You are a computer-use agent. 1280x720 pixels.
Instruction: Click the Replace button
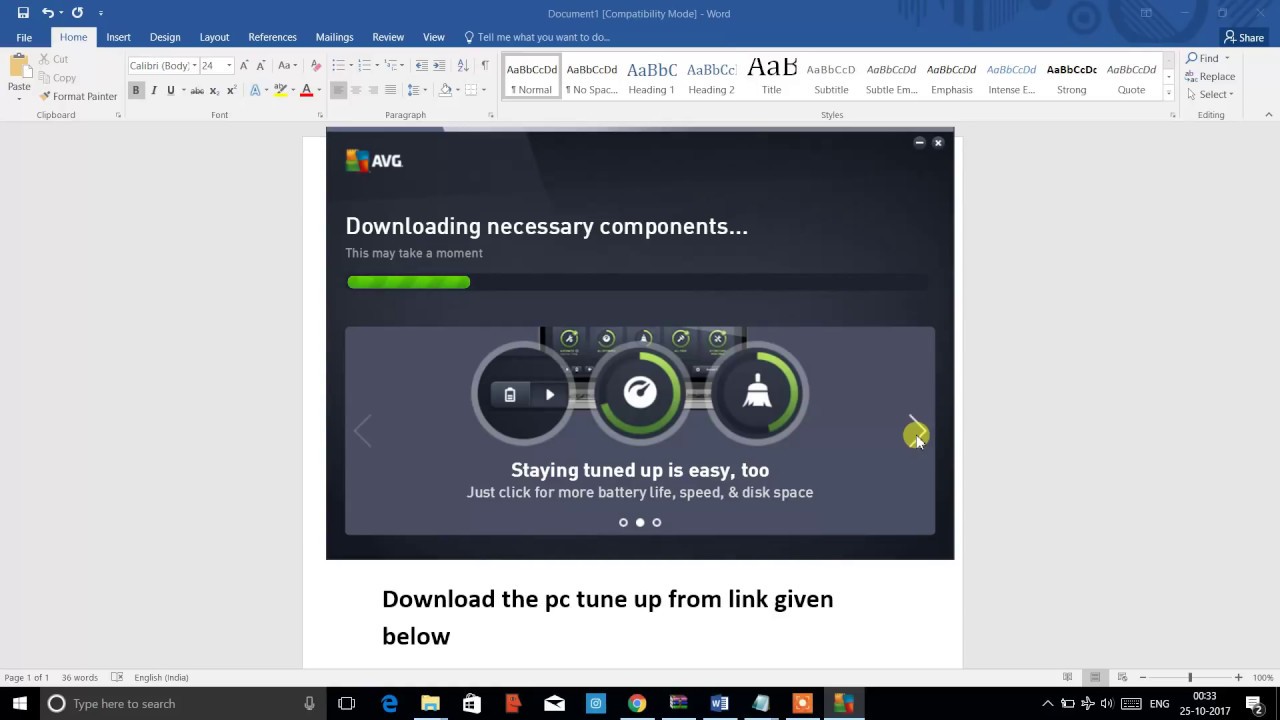(x=1210, y=76)
